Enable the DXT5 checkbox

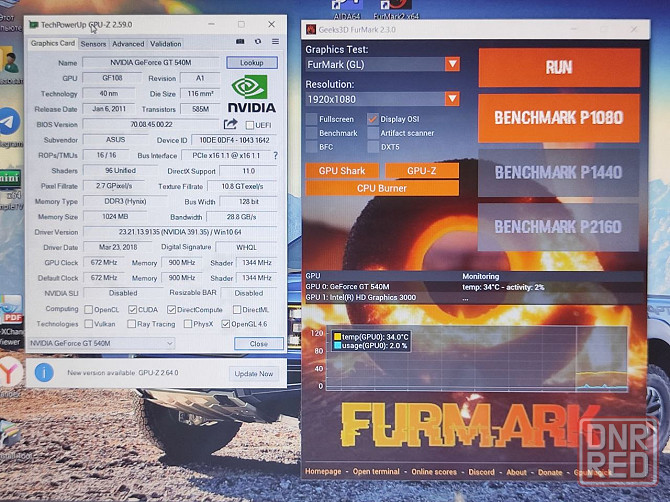(373, 147)
